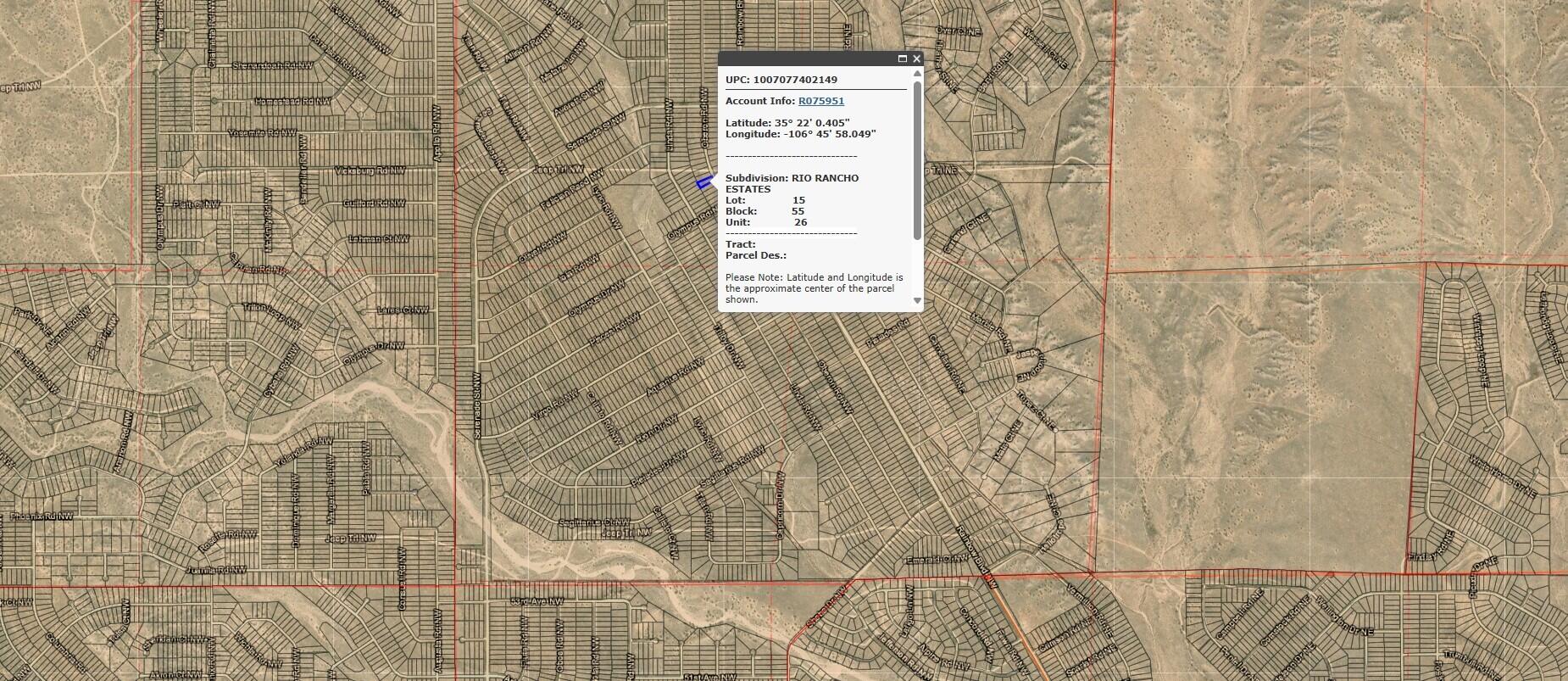Click the Latitude value in the popup

pyautogui.click(x=812, y=123)
